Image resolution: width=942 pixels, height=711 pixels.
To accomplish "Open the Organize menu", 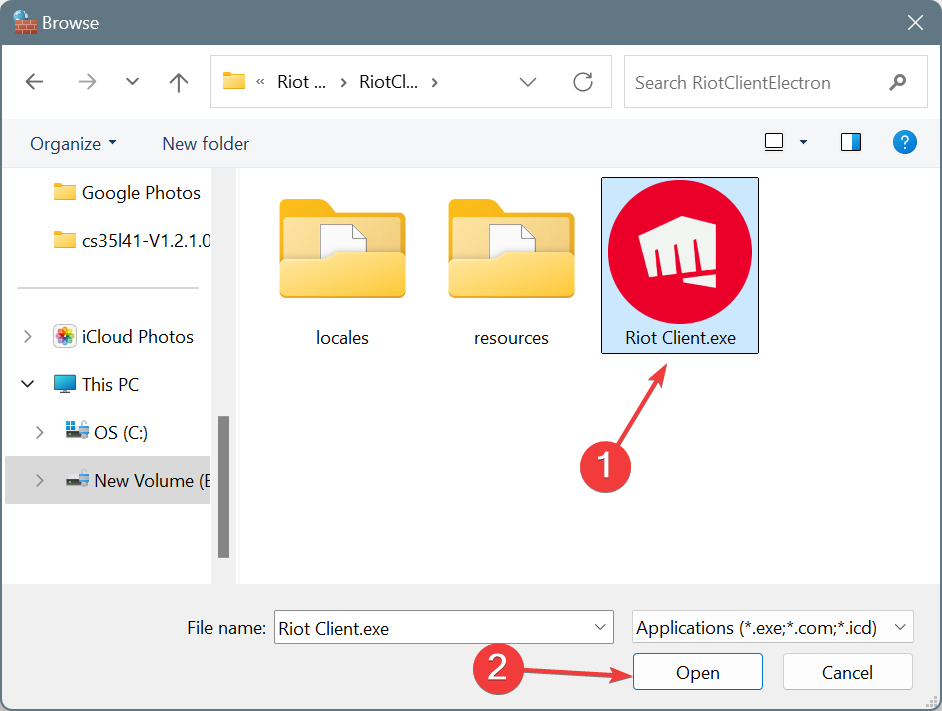I will pyautogui.click(x=73, y=144).
